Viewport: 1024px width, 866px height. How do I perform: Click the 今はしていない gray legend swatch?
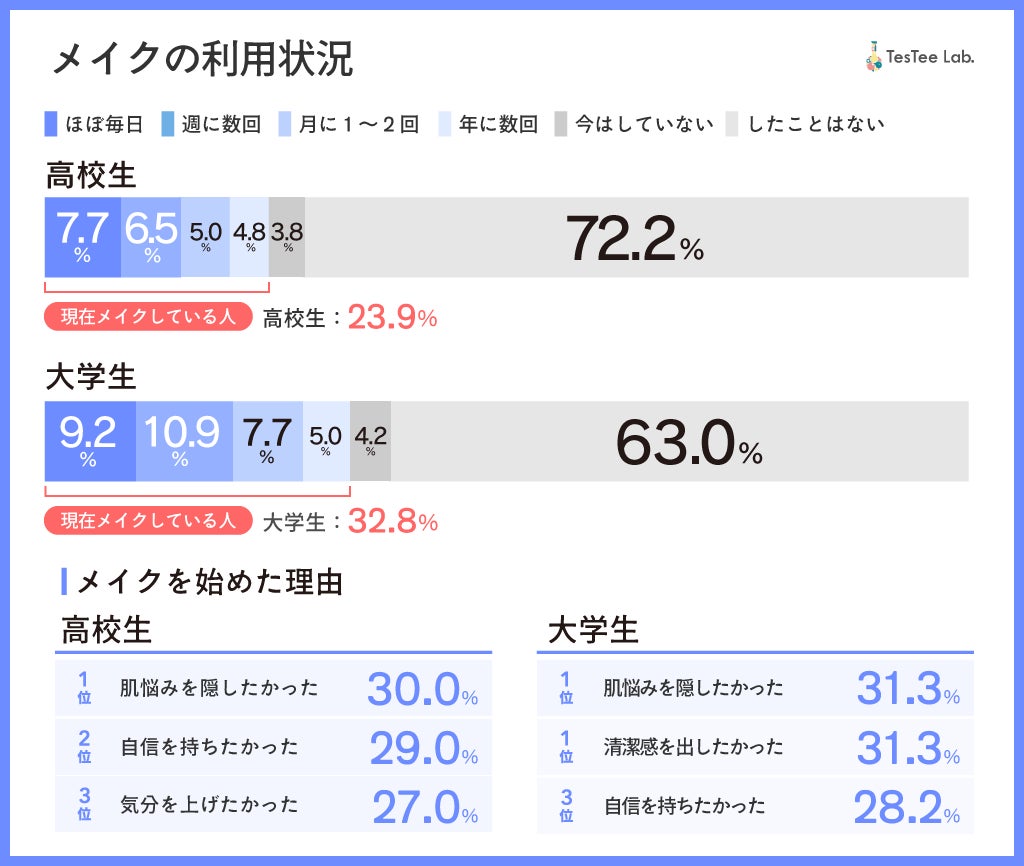[560, 124]
